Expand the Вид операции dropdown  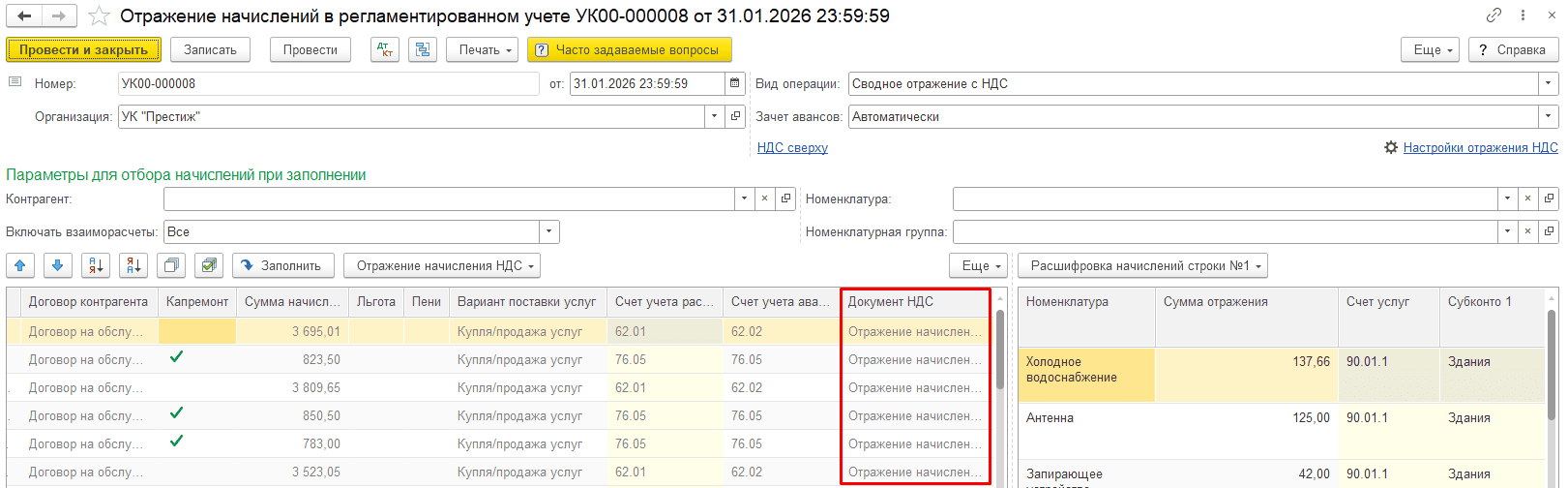(x=1548, y=84)
